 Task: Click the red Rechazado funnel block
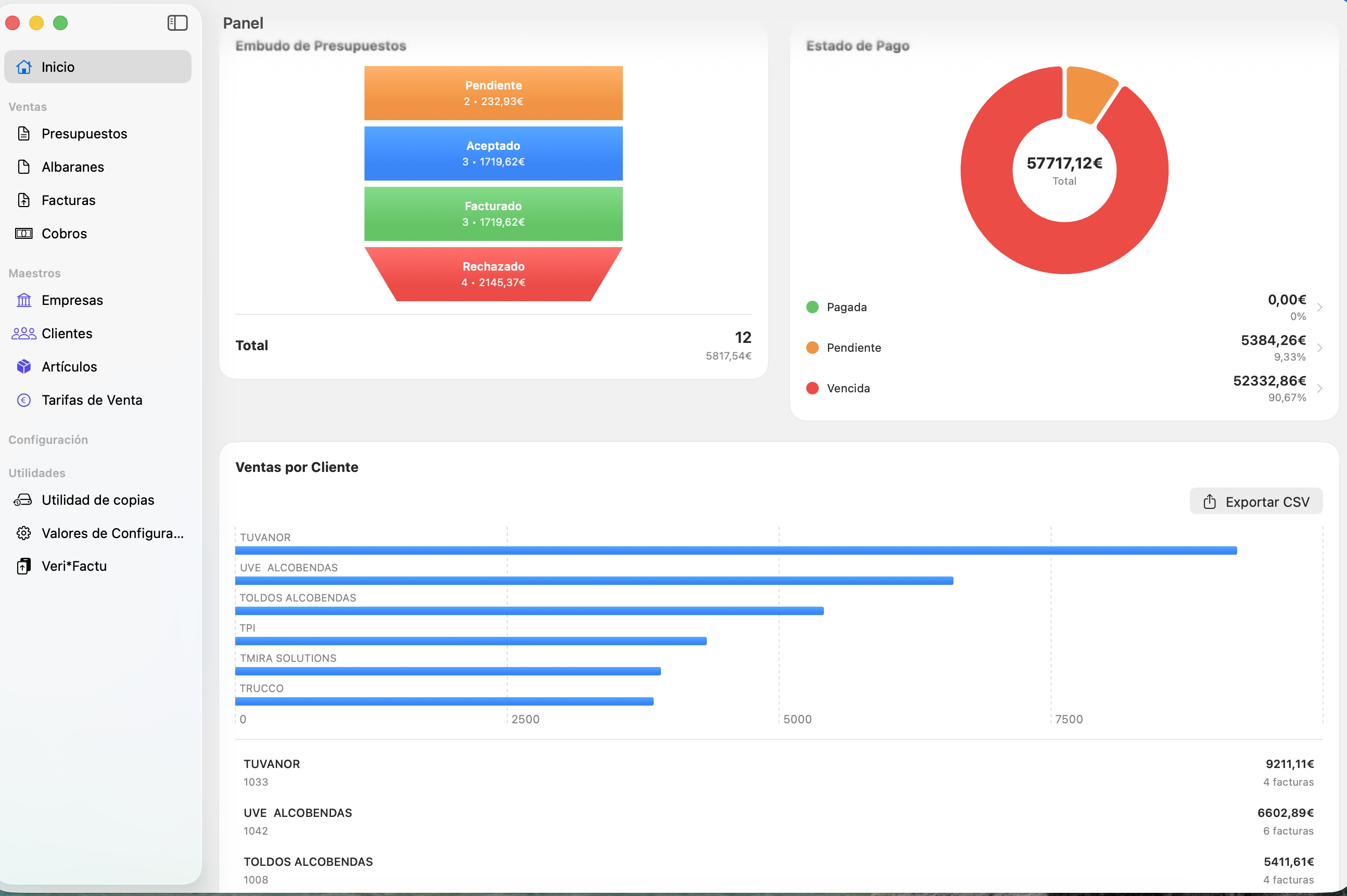(493, 274)
